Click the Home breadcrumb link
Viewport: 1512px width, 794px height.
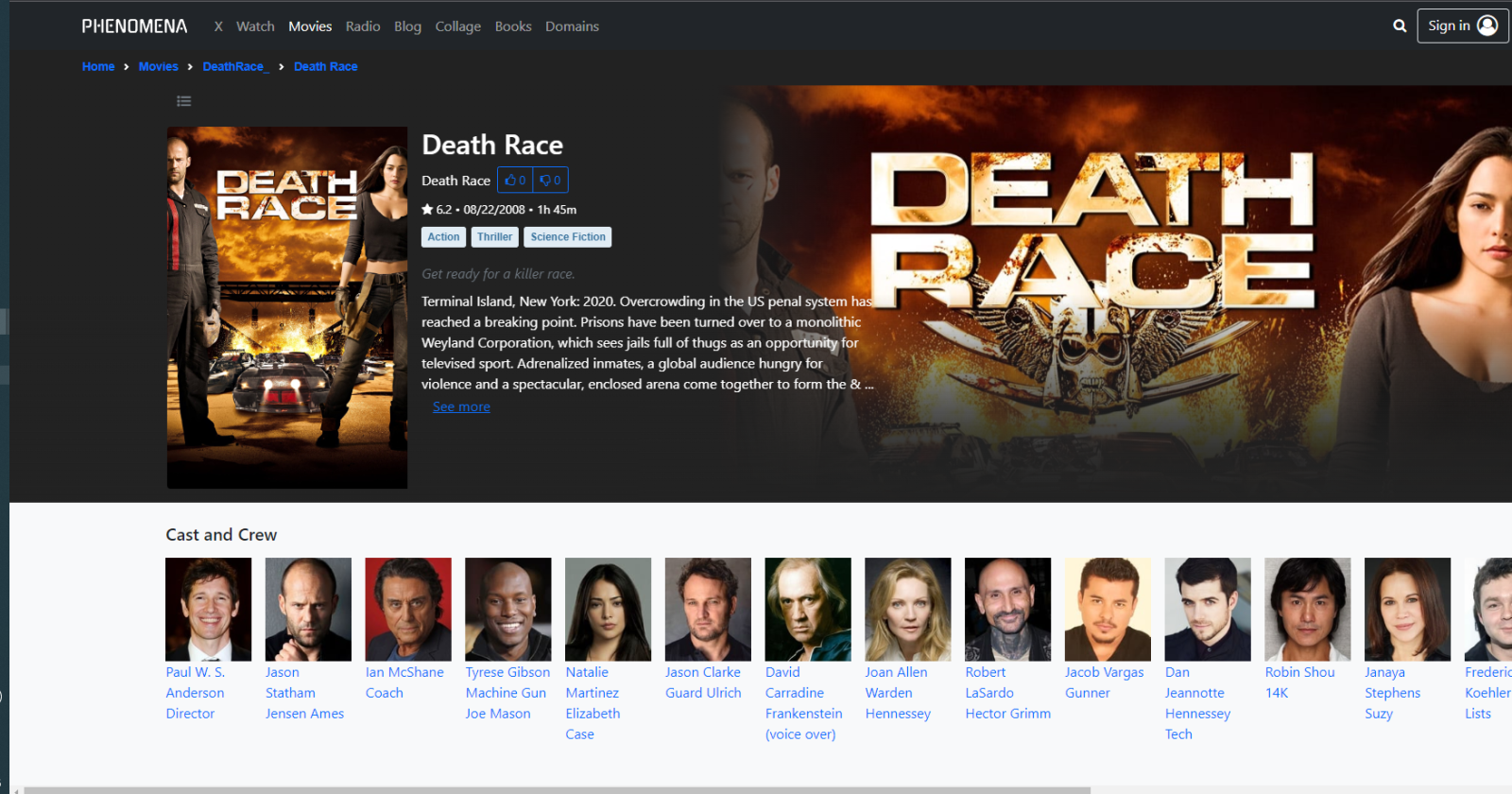(98, 67)
